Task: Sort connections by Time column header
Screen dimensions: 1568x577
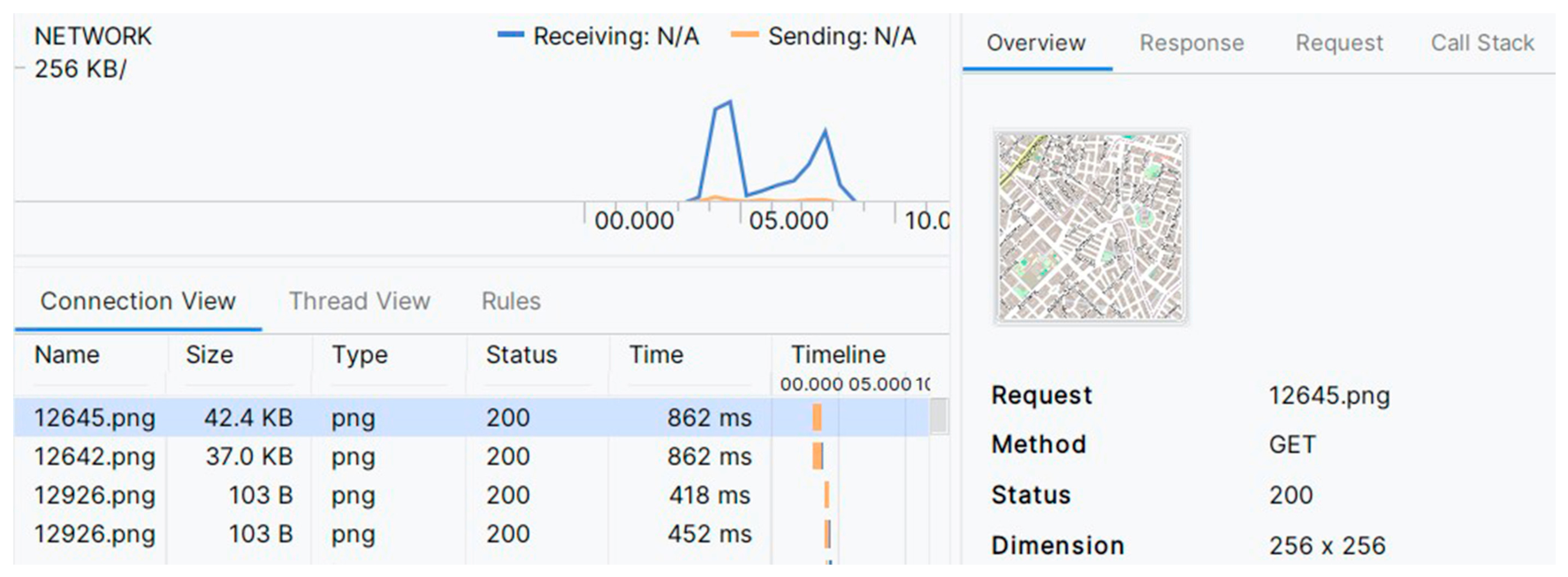Action: tap(656, 354)
